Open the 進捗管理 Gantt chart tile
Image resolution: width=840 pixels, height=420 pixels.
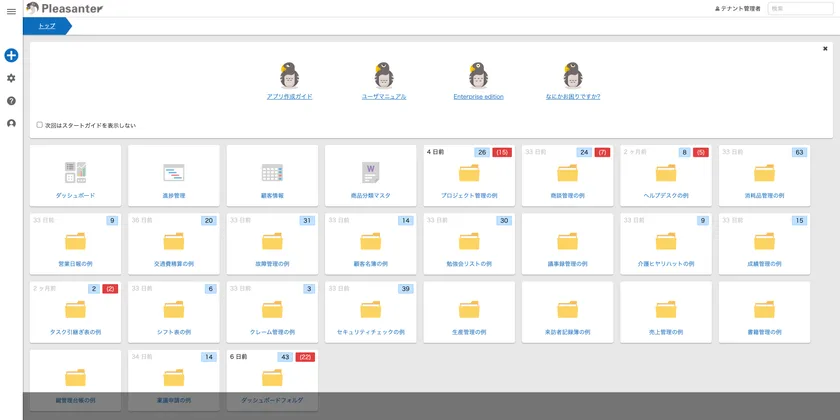[x=174, y=175]
